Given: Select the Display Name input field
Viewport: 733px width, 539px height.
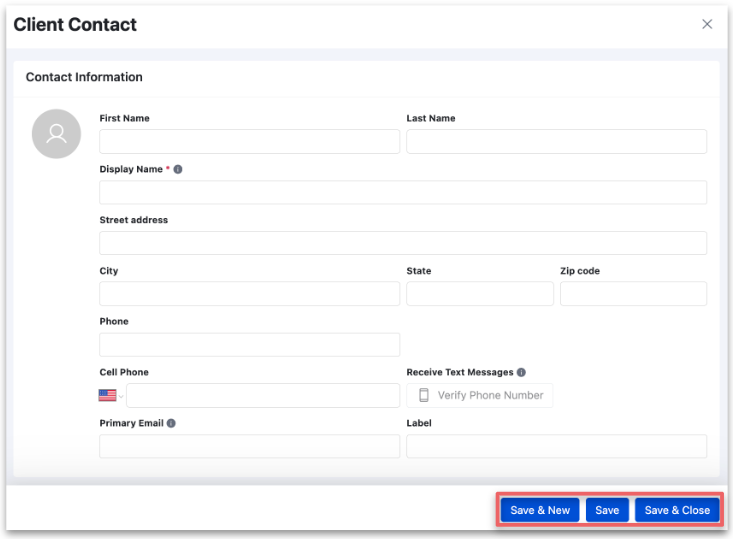Looking at the screenshot, I should point(403,193).
